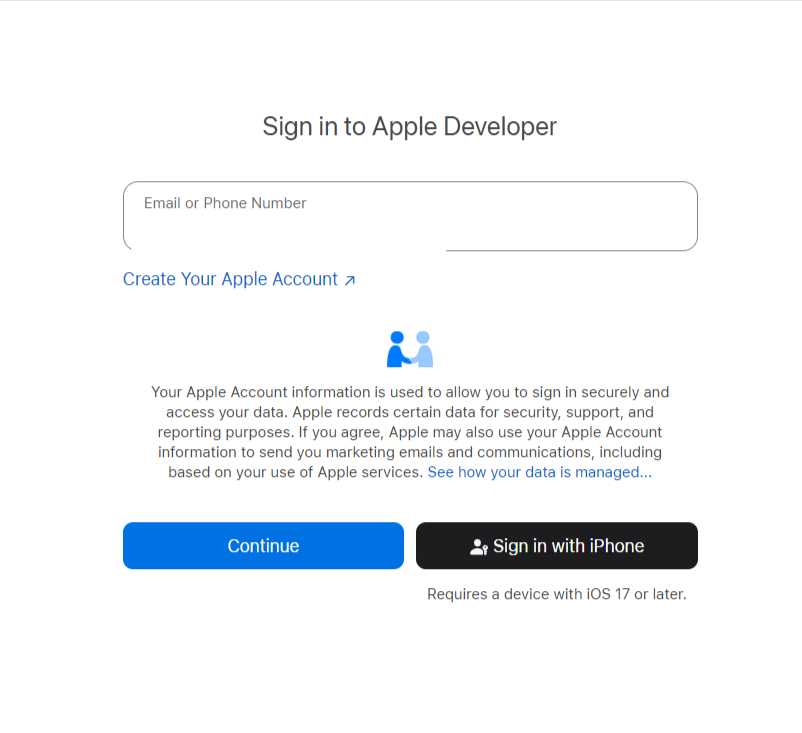Click the handshake privacy icon
This screenshot has width=802, height=733.
click(x=410, y=349)
